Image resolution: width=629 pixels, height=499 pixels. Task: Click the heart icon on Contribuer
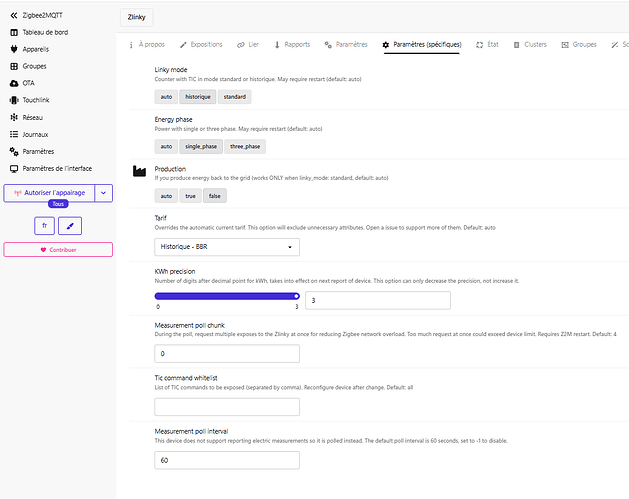pos(43,250)
